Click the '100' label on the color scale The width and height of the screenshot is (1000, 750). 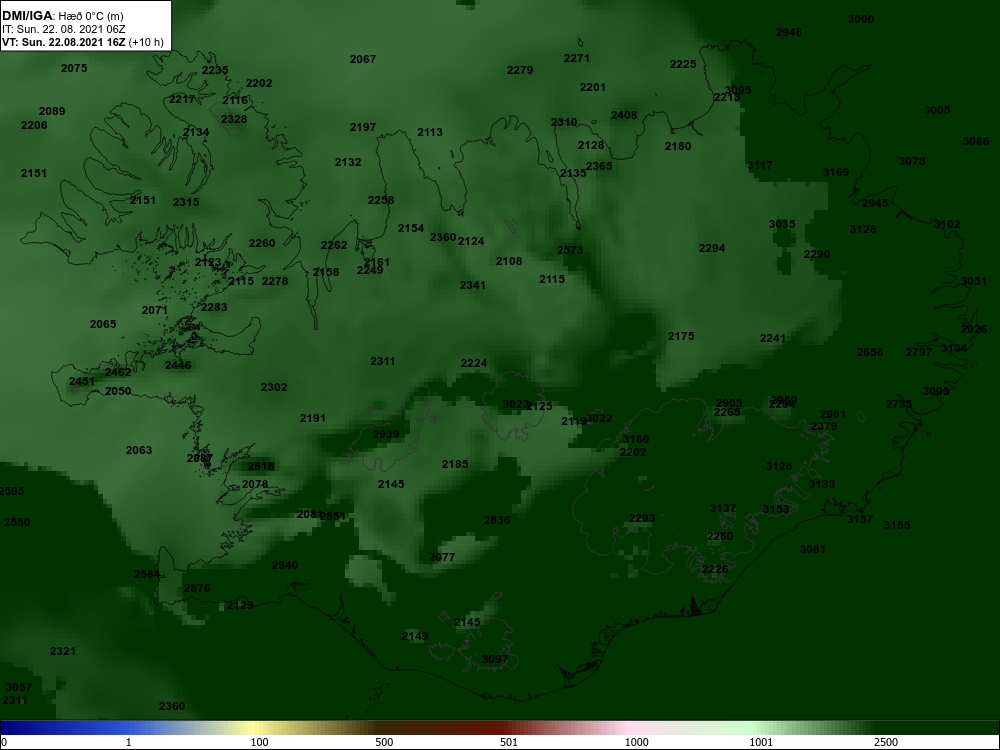click(x=260, y=742)
